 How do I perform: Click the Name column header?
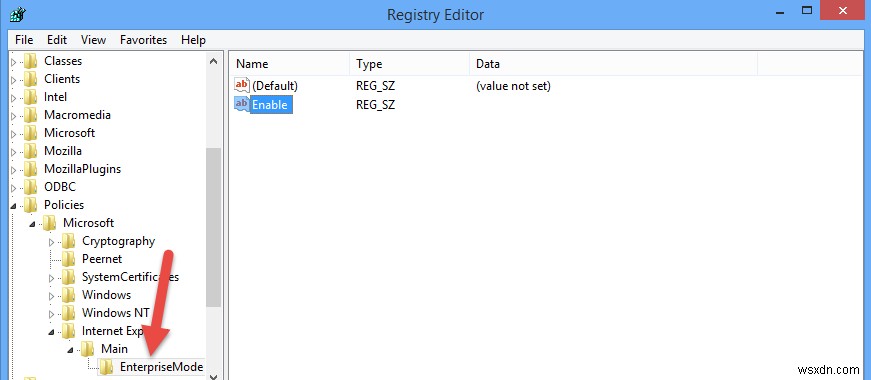[290, 64]
